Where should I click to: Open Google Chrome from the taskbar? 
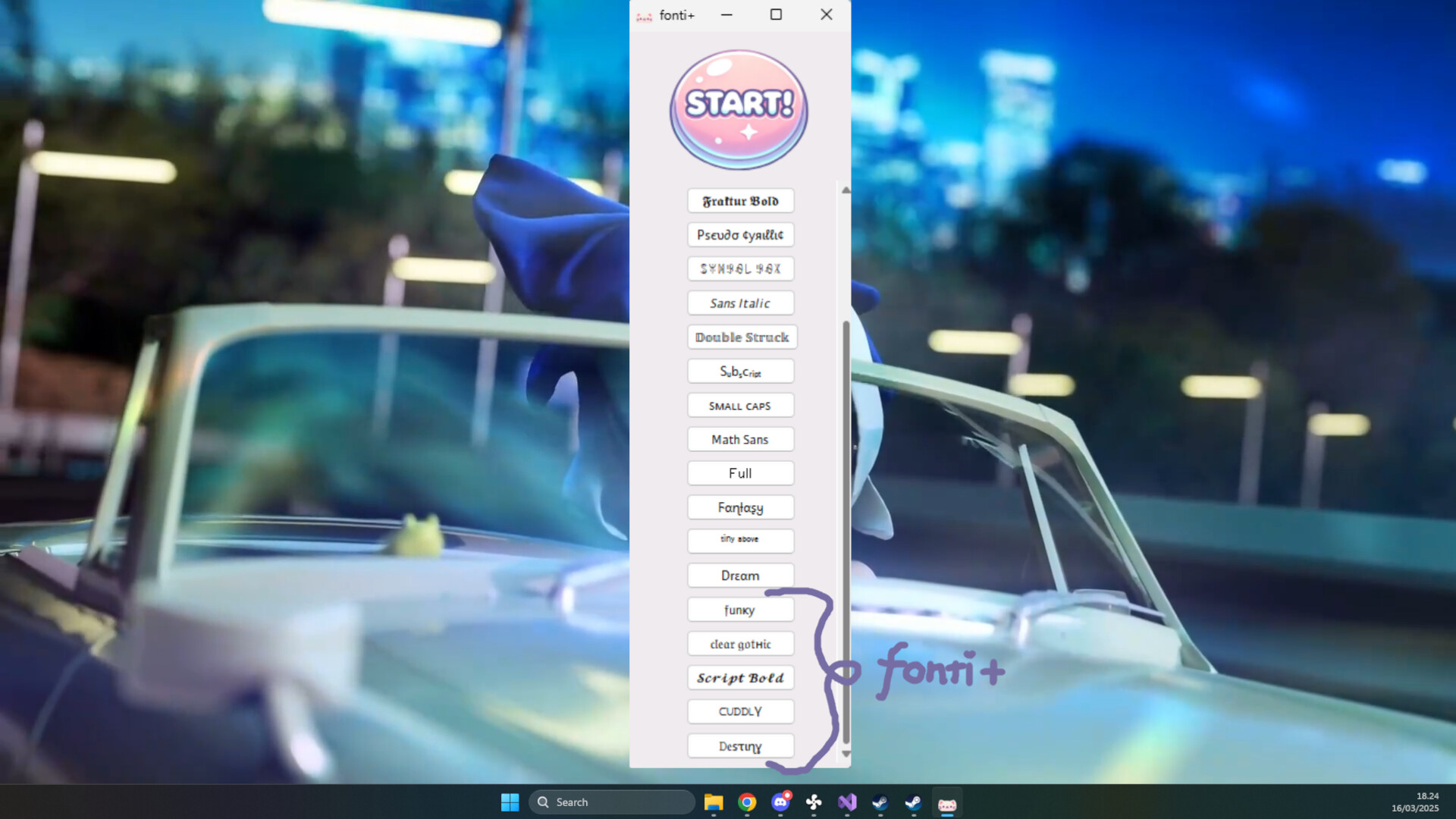coord(747,802)
